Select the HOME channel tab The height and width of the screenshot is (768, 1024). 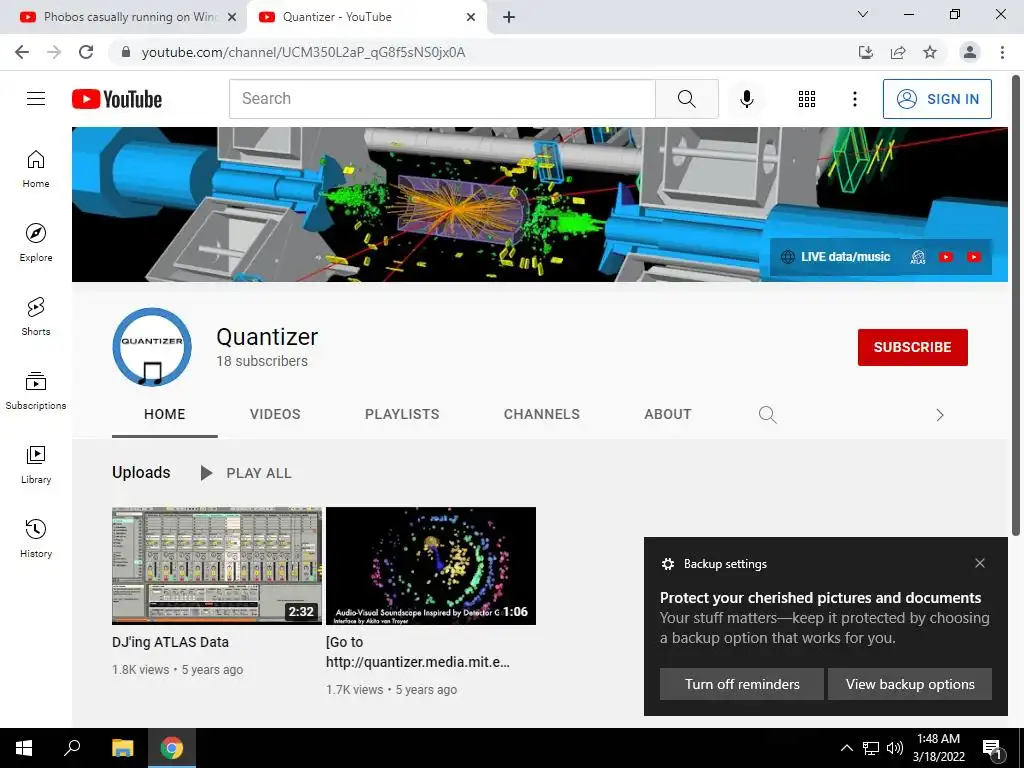point(165,414)
